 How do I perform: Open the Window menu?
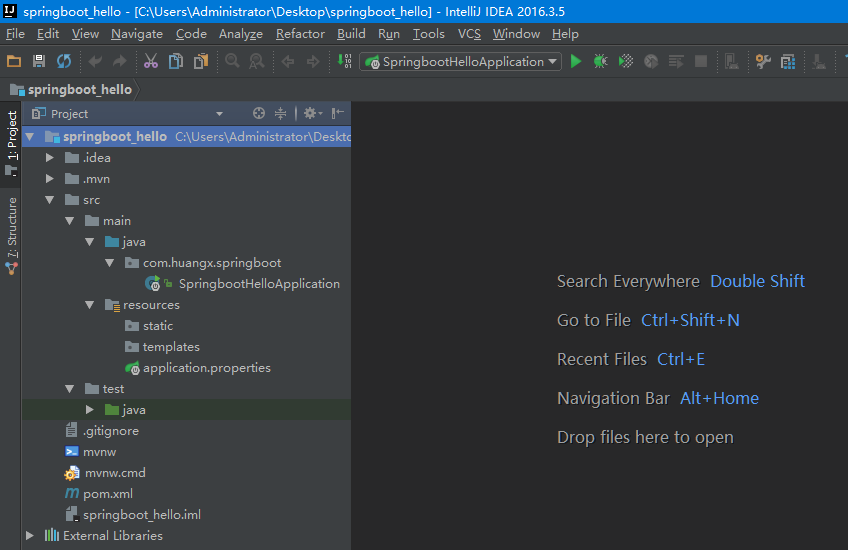click(x=516, y=34)
